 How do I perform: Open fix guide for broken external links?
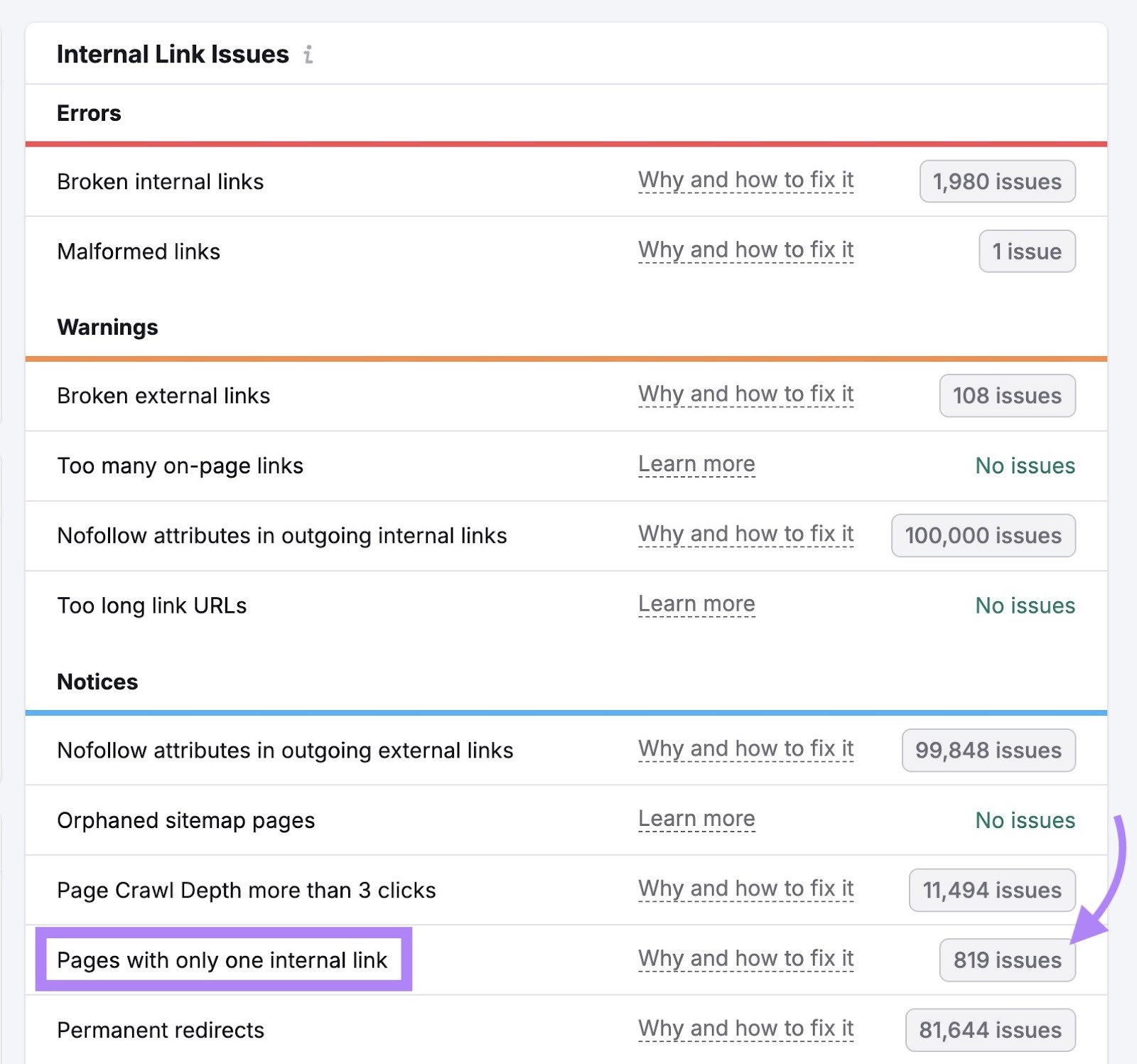click(x=745, y=395)
